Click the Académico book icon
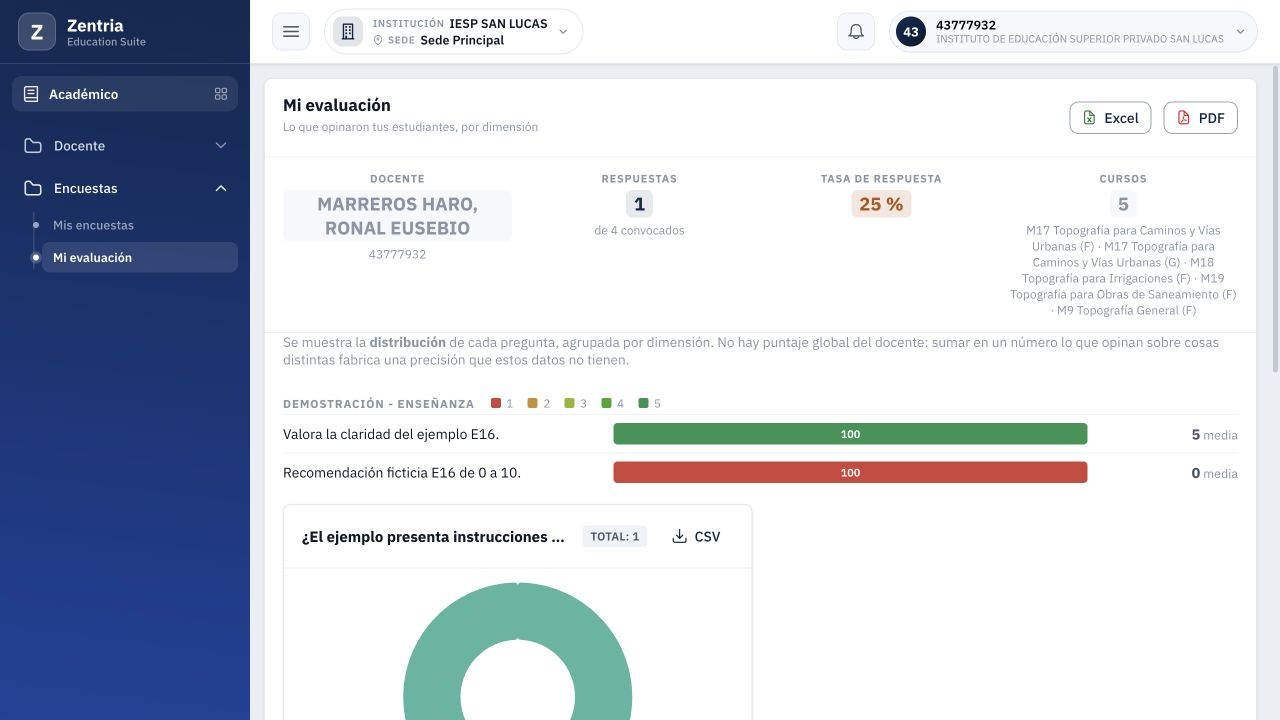 tap(31, 94)
